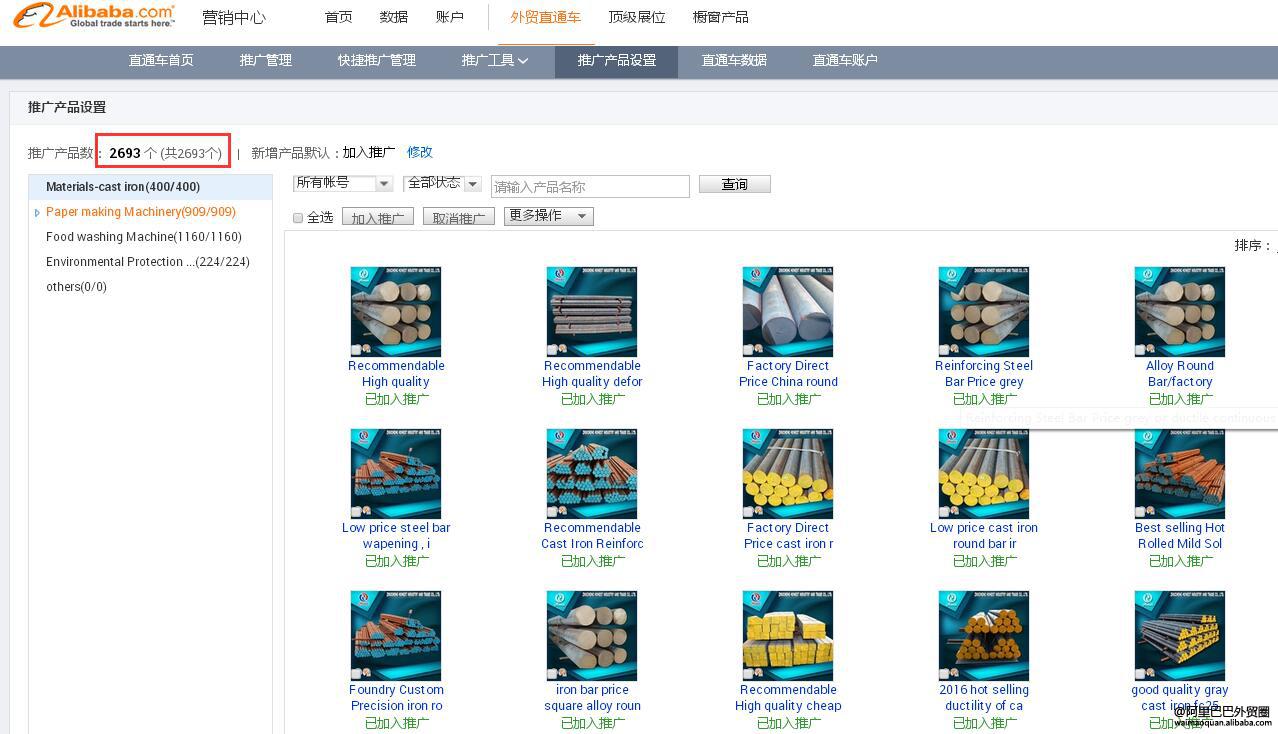Image resolution: width=1278 pixels, height=734 pixels.
Task: Open 'Foundry Custom Precision iron ro' link
Action: coord(396,698)
